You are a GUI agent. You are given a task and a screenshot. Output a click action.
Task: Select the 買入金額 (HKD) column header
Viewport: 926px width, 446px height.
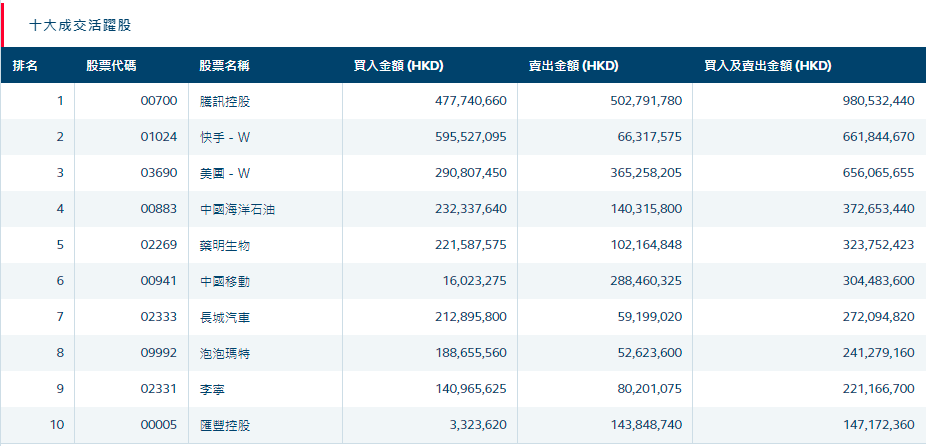399,66
